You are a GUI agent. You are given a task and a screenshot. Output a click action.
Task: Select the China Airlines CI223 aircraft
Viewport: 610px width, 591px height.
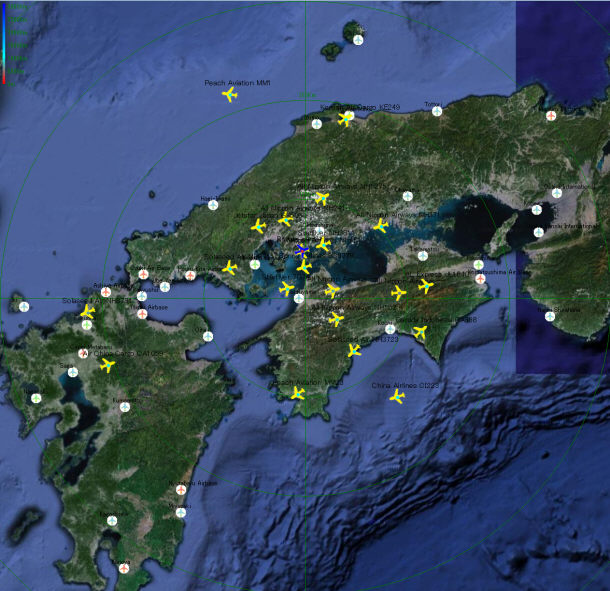(x=397, y=397)
